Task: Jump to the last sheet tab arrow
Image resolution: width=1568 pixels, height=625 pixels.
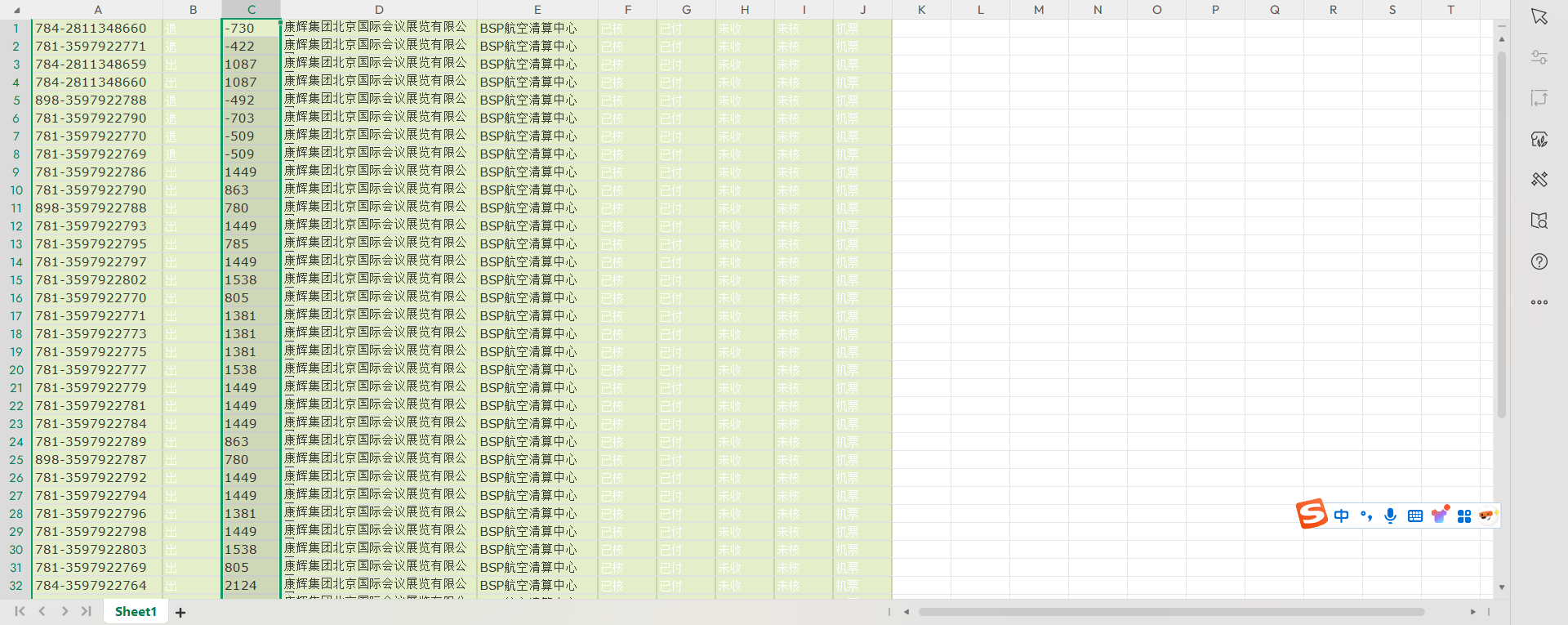Action: [86, 611]
